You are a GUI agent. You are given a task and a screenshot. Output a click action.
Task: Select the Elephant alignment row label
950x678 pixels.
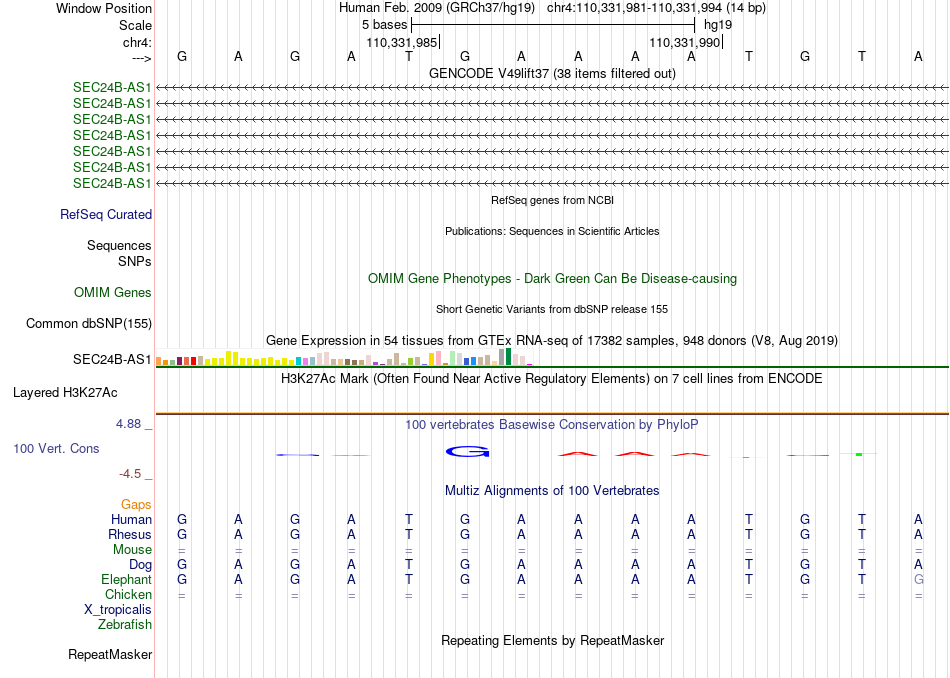tap(127, 580)
